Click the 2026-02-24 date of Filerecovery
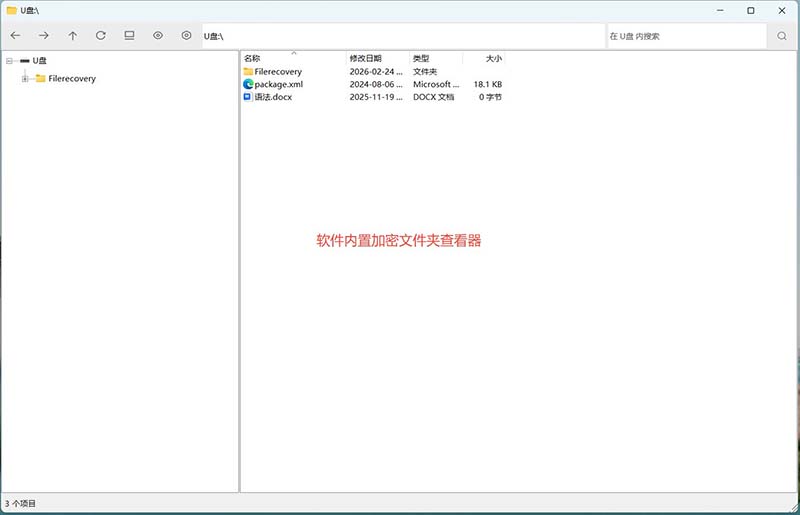 click(376, 71)
